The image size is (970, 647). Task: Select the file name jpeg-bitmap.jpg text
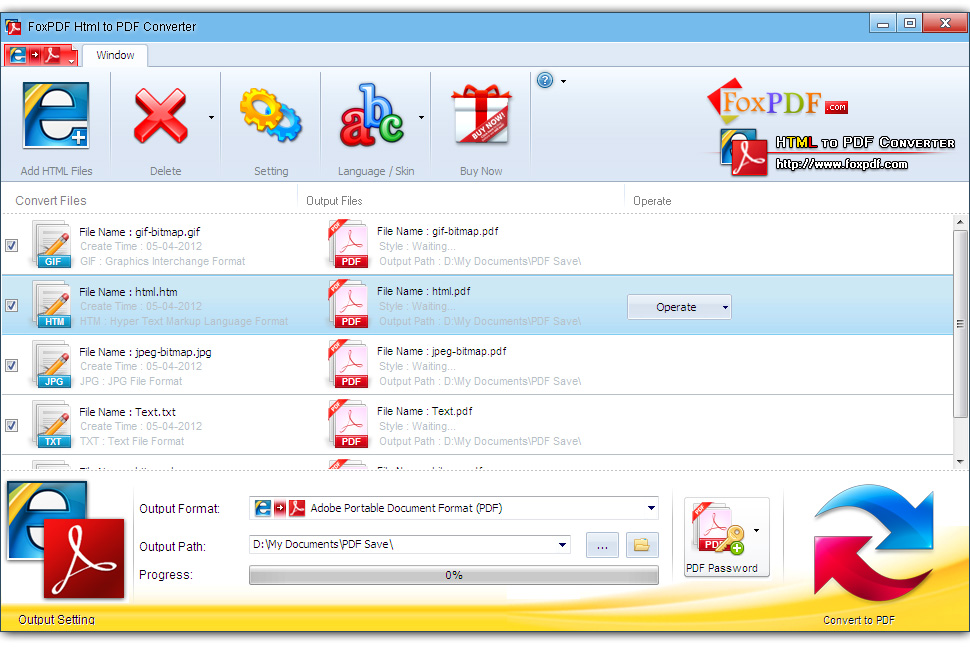pyautogui.click(x=173, y=352)
